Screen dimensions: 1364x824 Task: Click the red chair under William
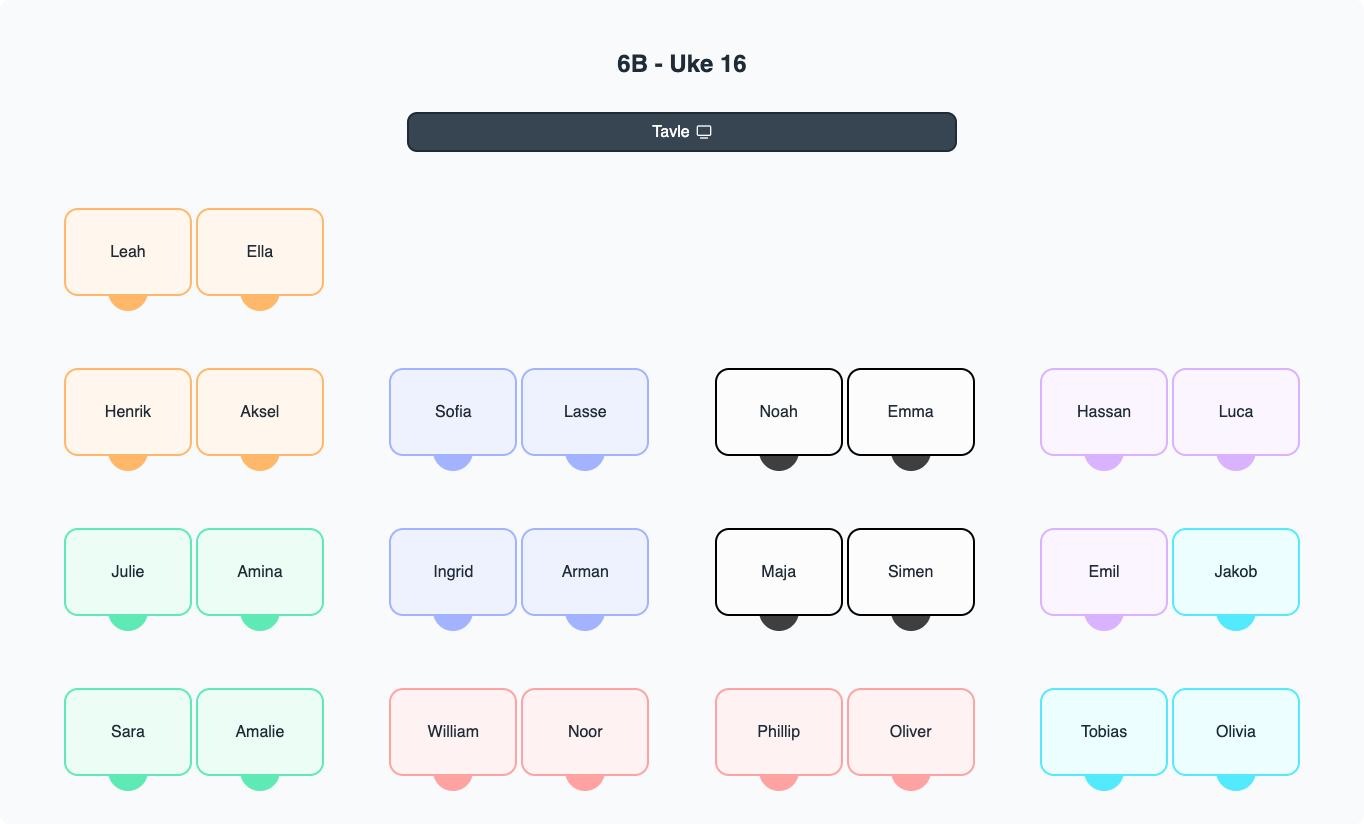click(x=453, y=783)
